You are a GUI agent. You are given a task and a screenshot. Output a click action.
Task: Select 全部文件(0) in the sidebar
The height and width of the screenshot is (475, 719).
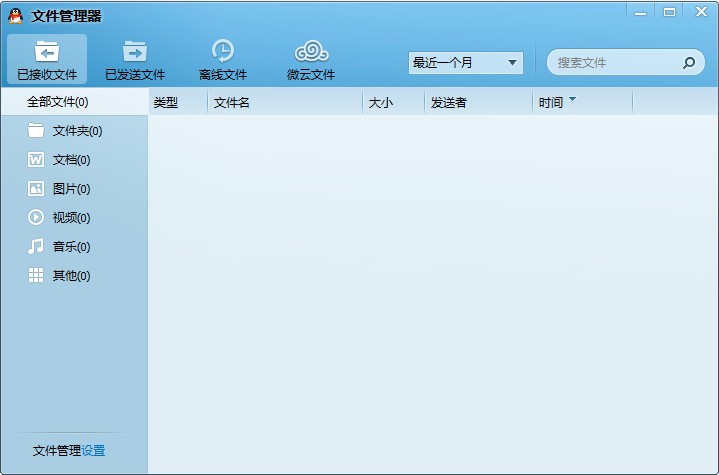[74, 102]
